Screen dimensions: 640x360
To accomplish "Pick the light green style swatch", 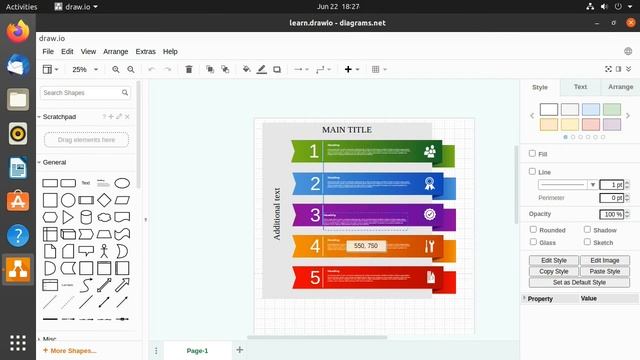I will pos(612,109).
